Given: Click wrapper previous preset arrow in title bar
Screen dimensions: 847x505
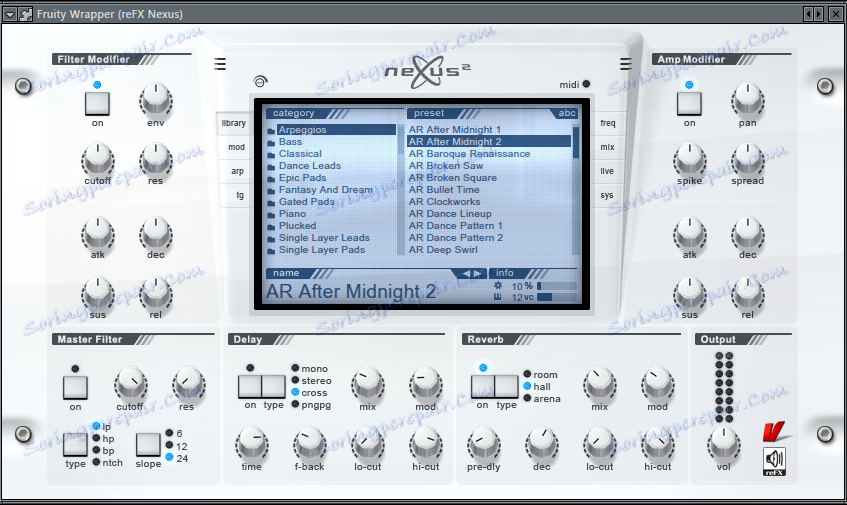Looking at the screenshot, I should pyautogui.click(x=808, y=14).
